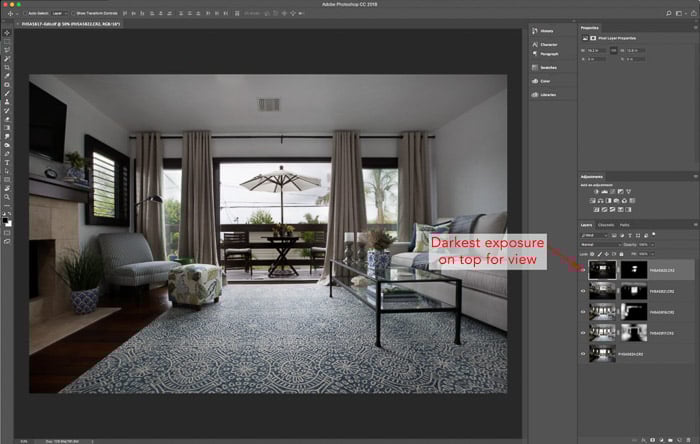Delete layer using trash icon in Layers panel
The image size is (700, 444).
click(x=688, y=440)
